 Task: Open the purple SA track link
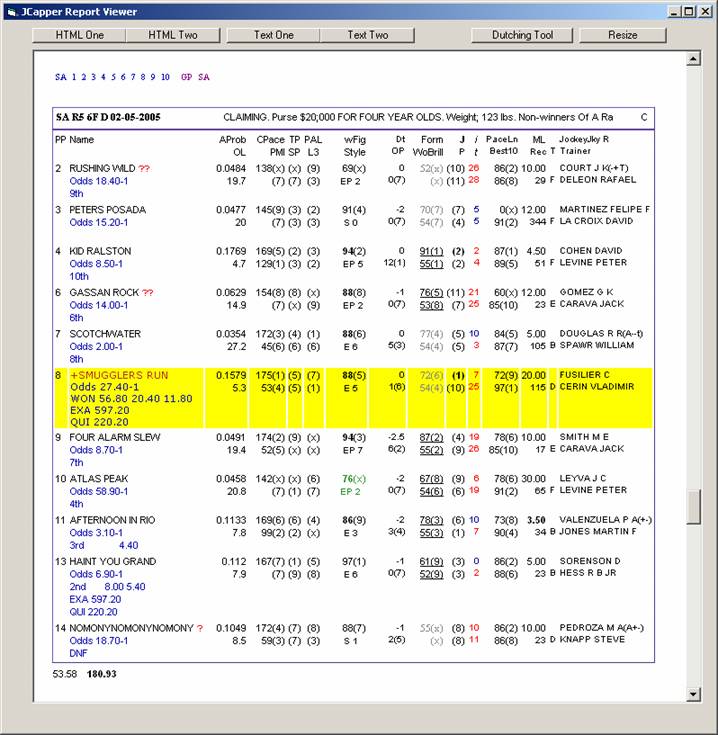[203, 77]
